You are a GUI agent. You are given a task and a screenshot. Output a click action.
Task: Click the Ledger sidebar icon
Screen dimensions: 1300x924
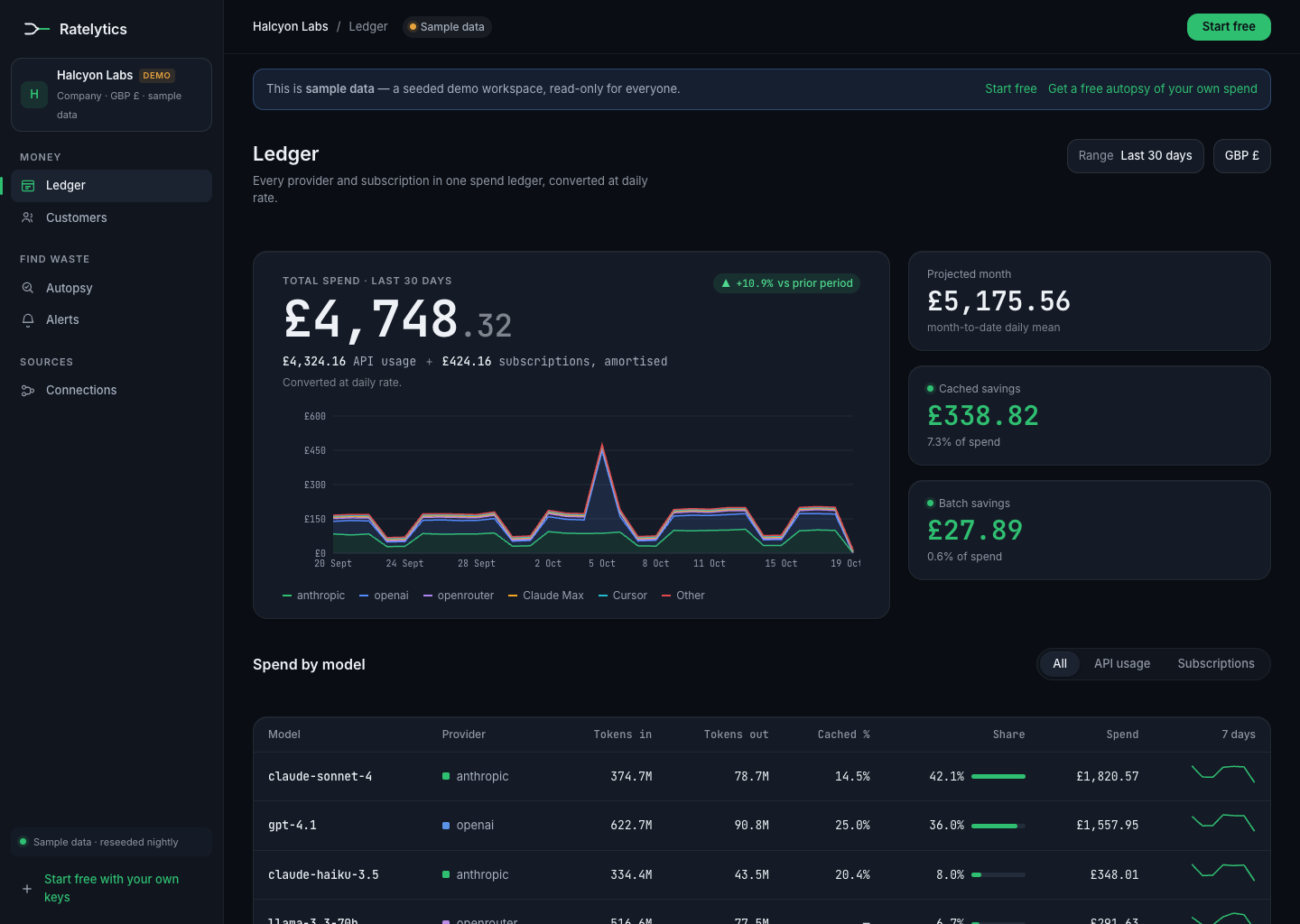[28, 186]
